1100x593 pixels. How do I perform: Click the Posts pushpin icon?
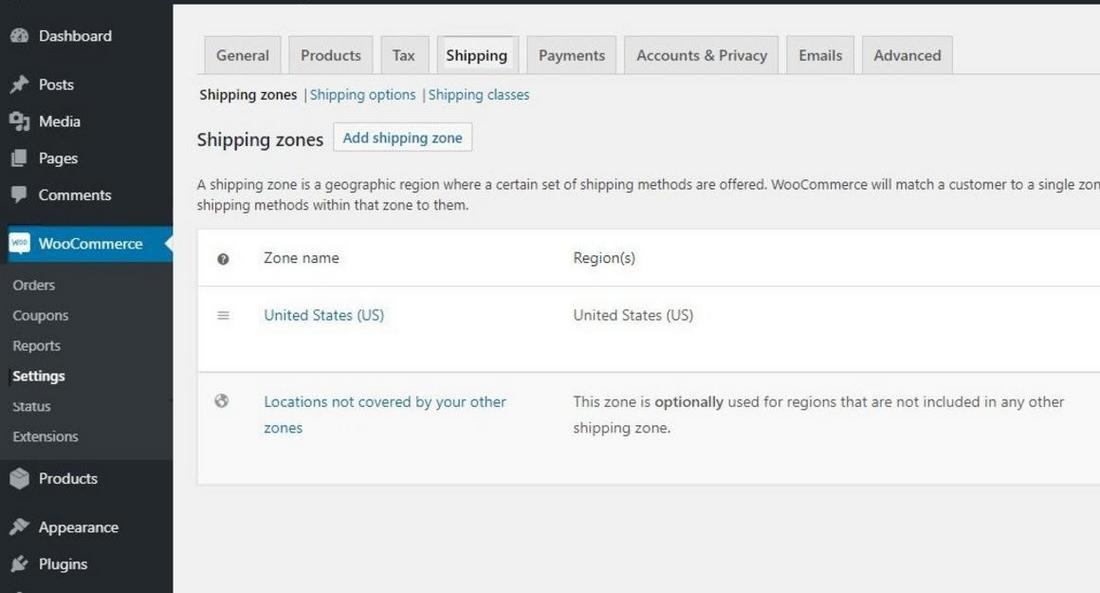click(x=19, y=85)
